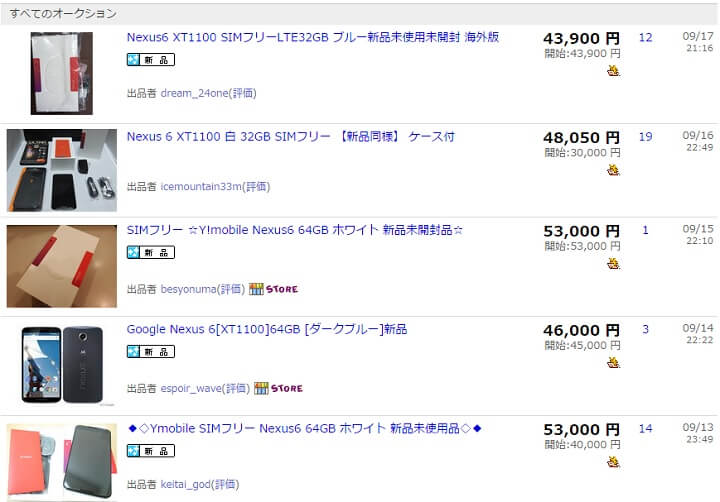Screen dimensions: 720x502
Task: View seller dream_24one's profile
Action: (194, 93)
